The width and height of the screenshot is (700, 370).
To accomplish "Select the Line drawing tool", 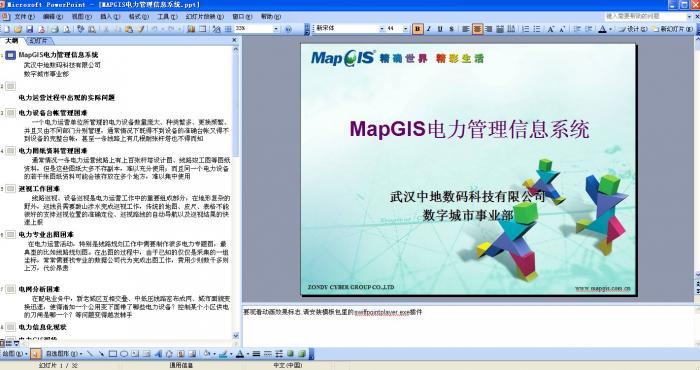I will (90, 354).
